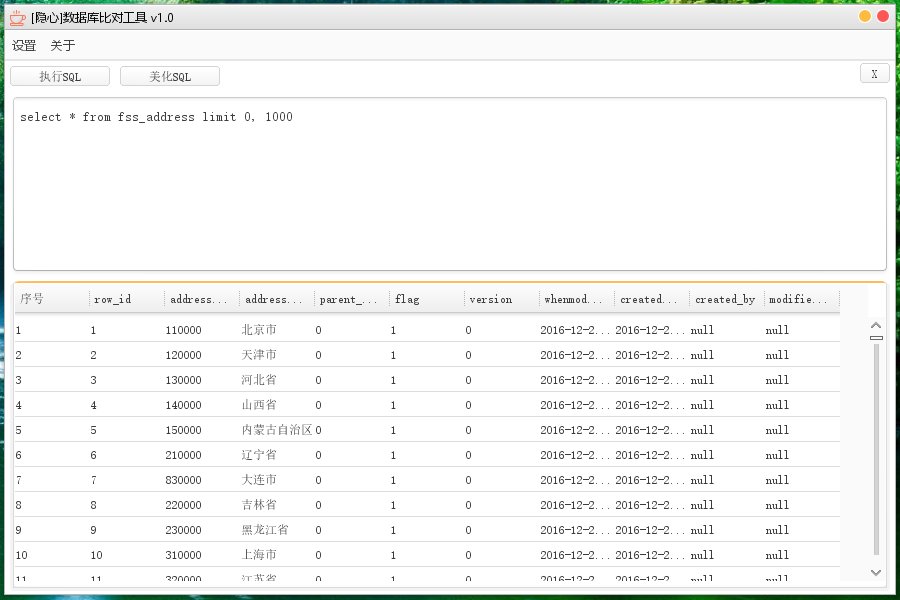This screenshot has height=600, width=900.
Task: Click the first address... column header
Action: click(201, 299)
